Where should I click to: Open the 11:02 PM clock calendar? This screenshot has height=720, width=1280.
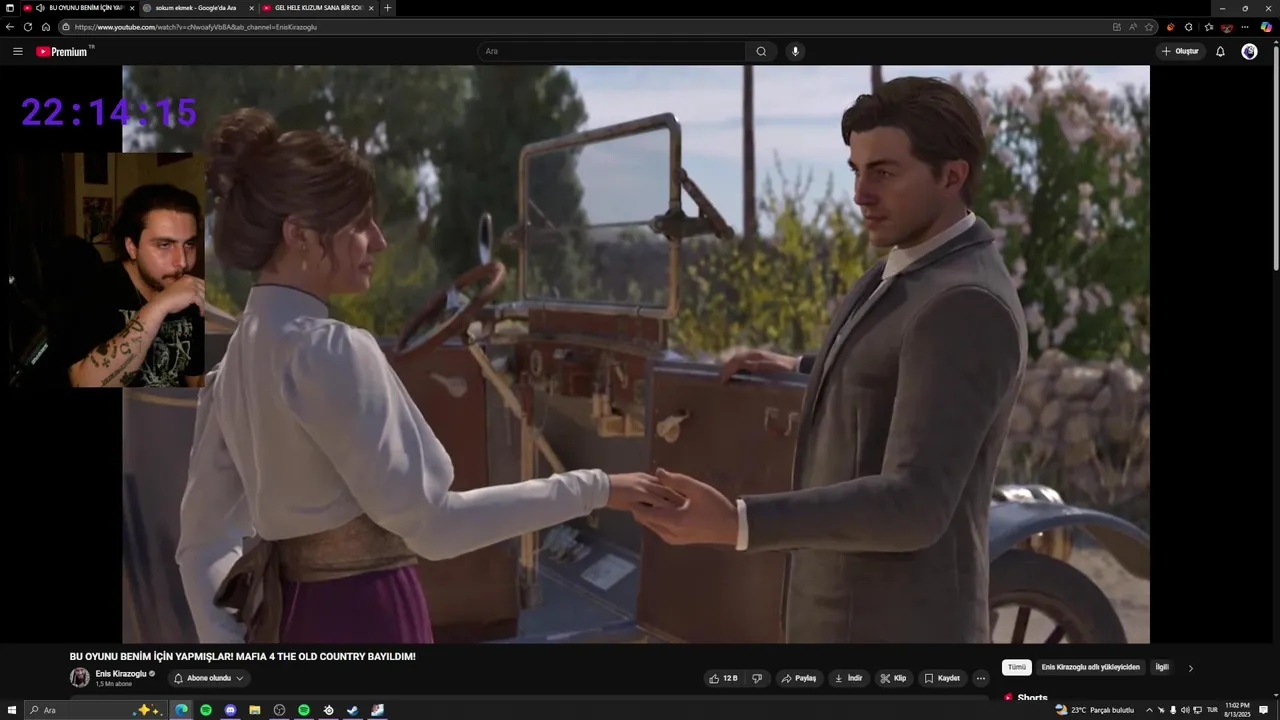1237,710
